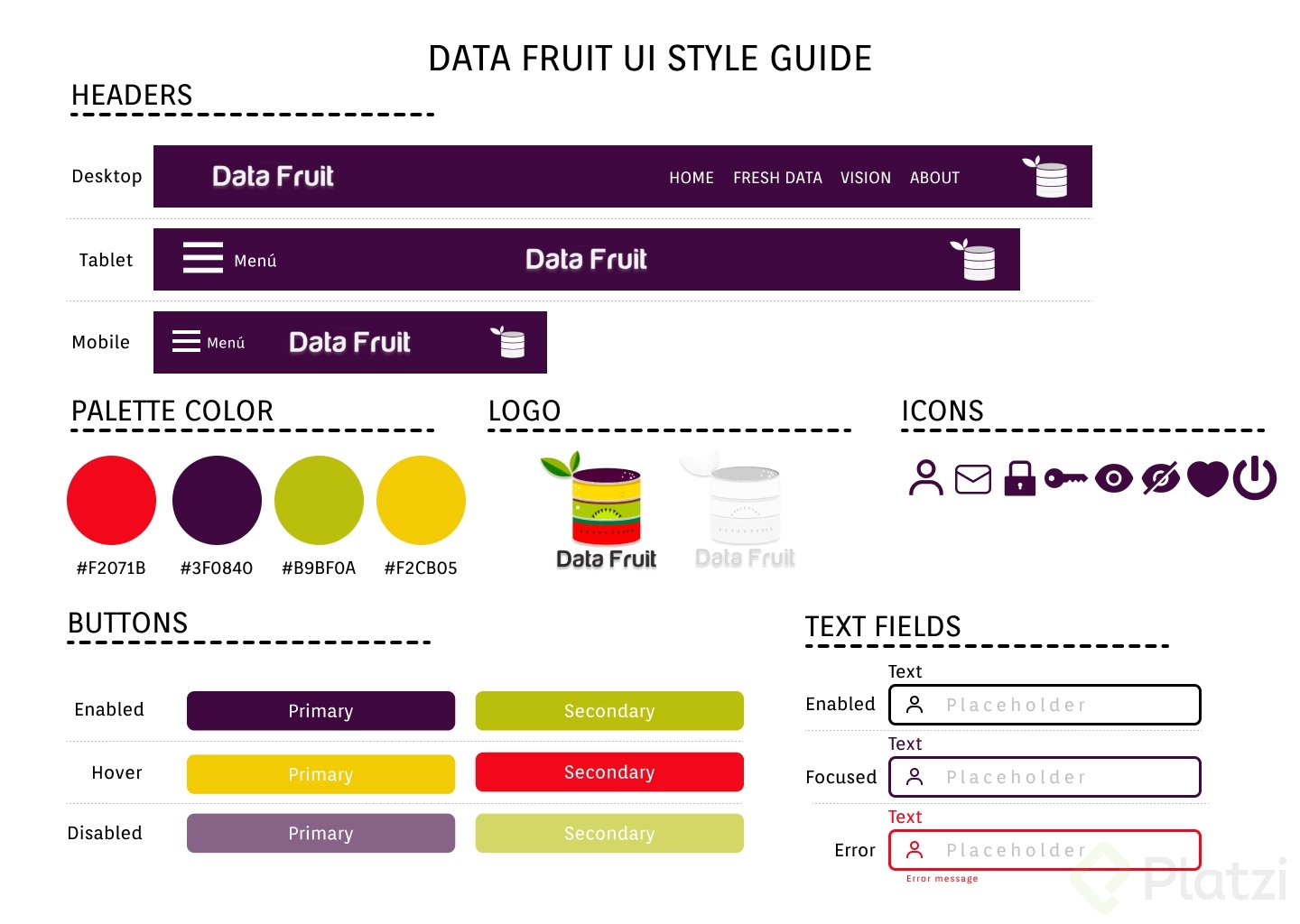Open the mobile header's Menú
Viewport: 1300px width, 924px height.
click(x=225, y=342)
